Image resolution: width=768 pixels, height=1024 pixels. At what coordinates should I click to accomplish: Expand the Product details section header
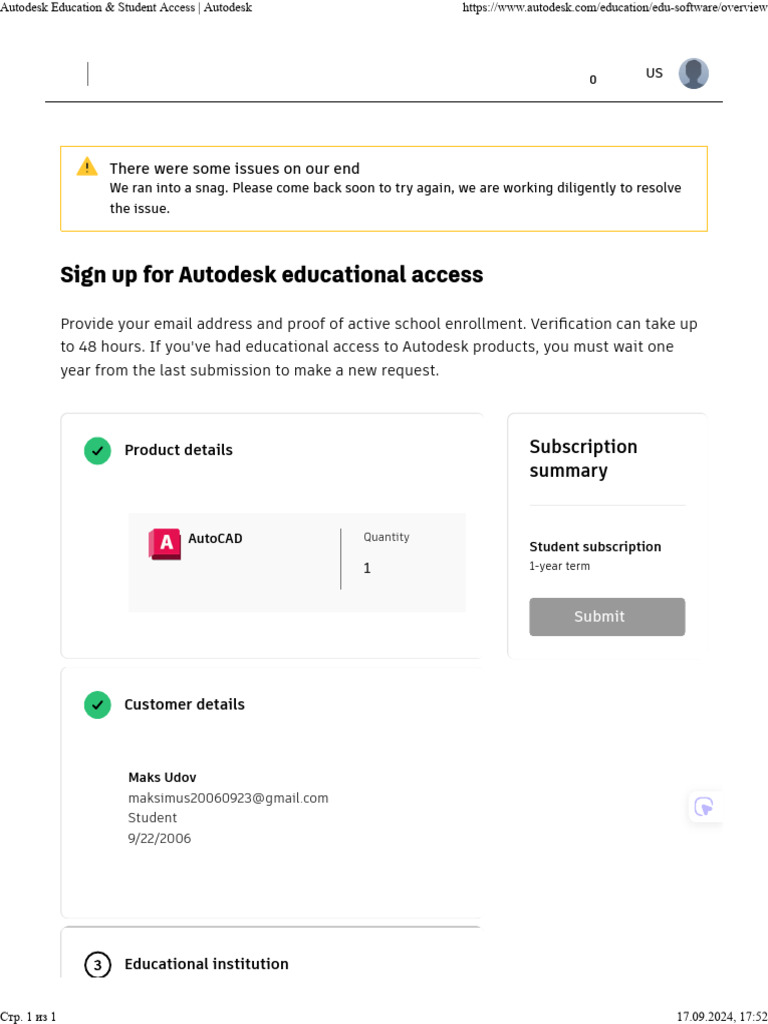(178, 450)
